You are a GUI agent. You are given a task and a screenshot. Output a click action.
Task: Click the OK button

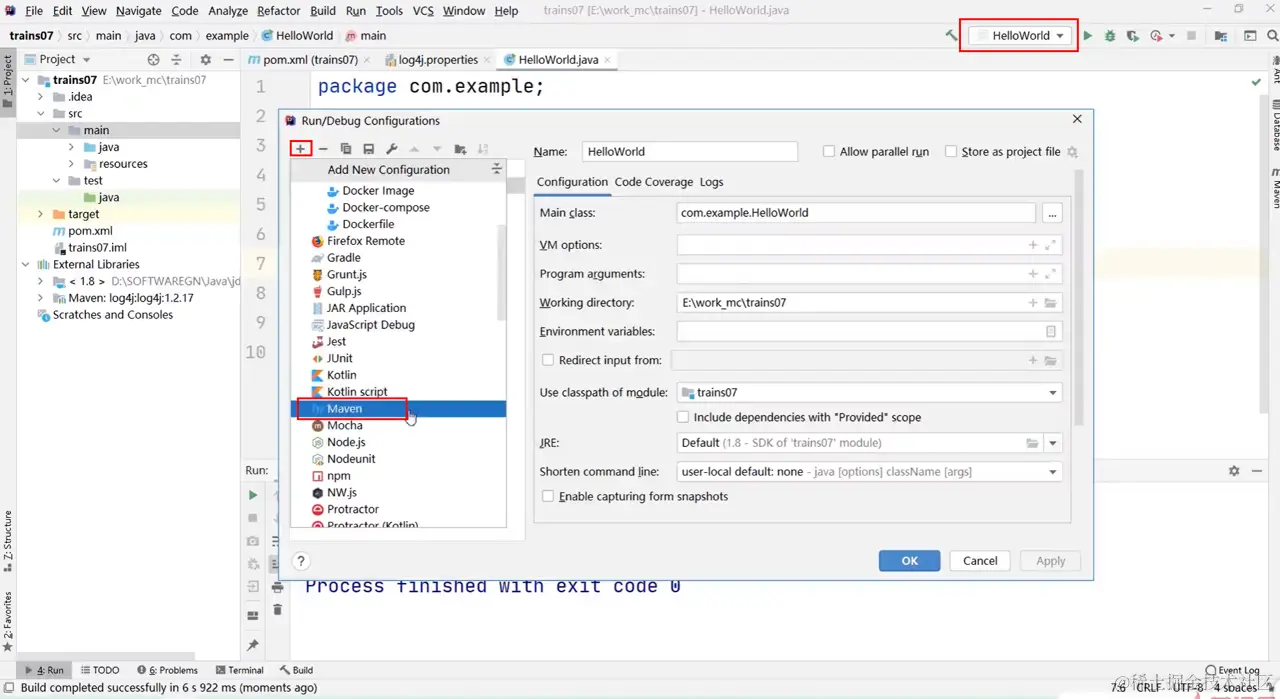pyautogui.click(x=909, y=561)
